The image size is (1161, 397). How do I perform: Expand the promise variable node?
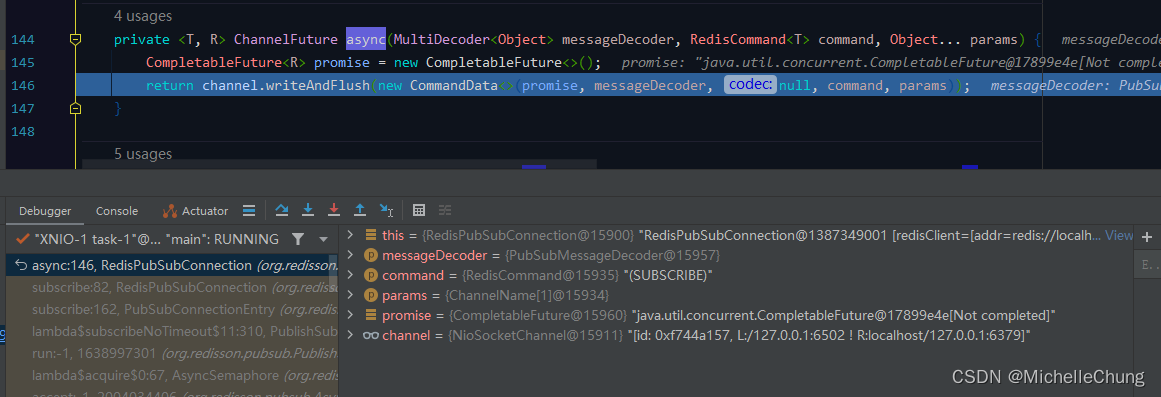351,316
